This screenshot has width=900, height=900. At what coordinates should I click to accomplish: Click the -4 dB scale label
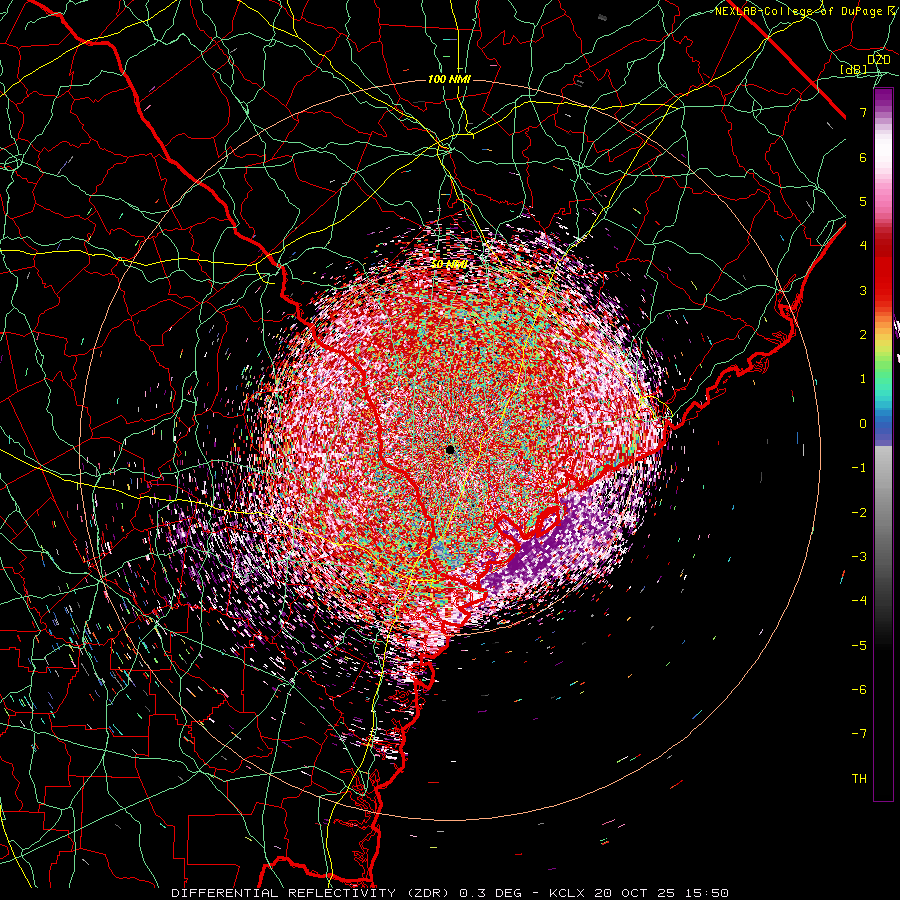[859, 600]
